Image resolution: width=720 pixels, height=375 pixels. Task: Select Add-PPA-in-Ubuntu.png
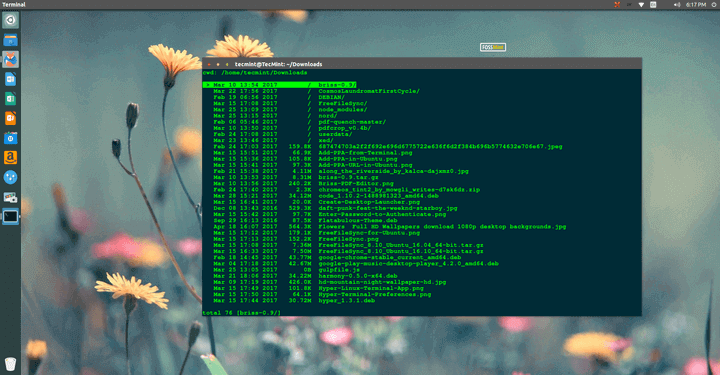click(305, 159)
